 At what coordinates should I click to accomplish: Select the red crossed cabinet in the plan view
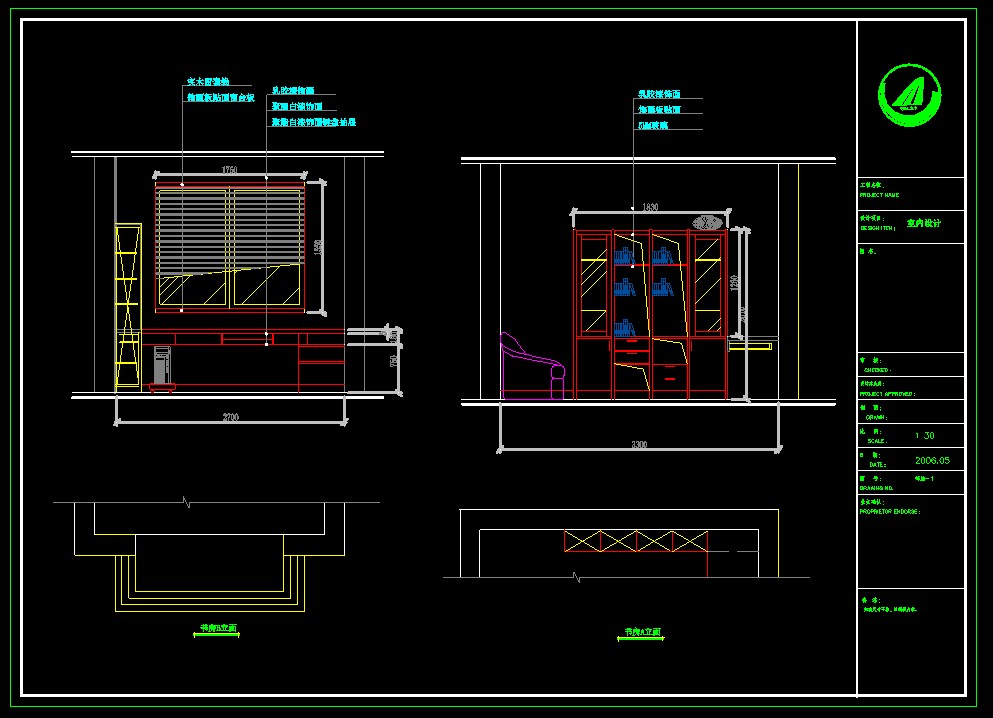(x=636, y=541)
